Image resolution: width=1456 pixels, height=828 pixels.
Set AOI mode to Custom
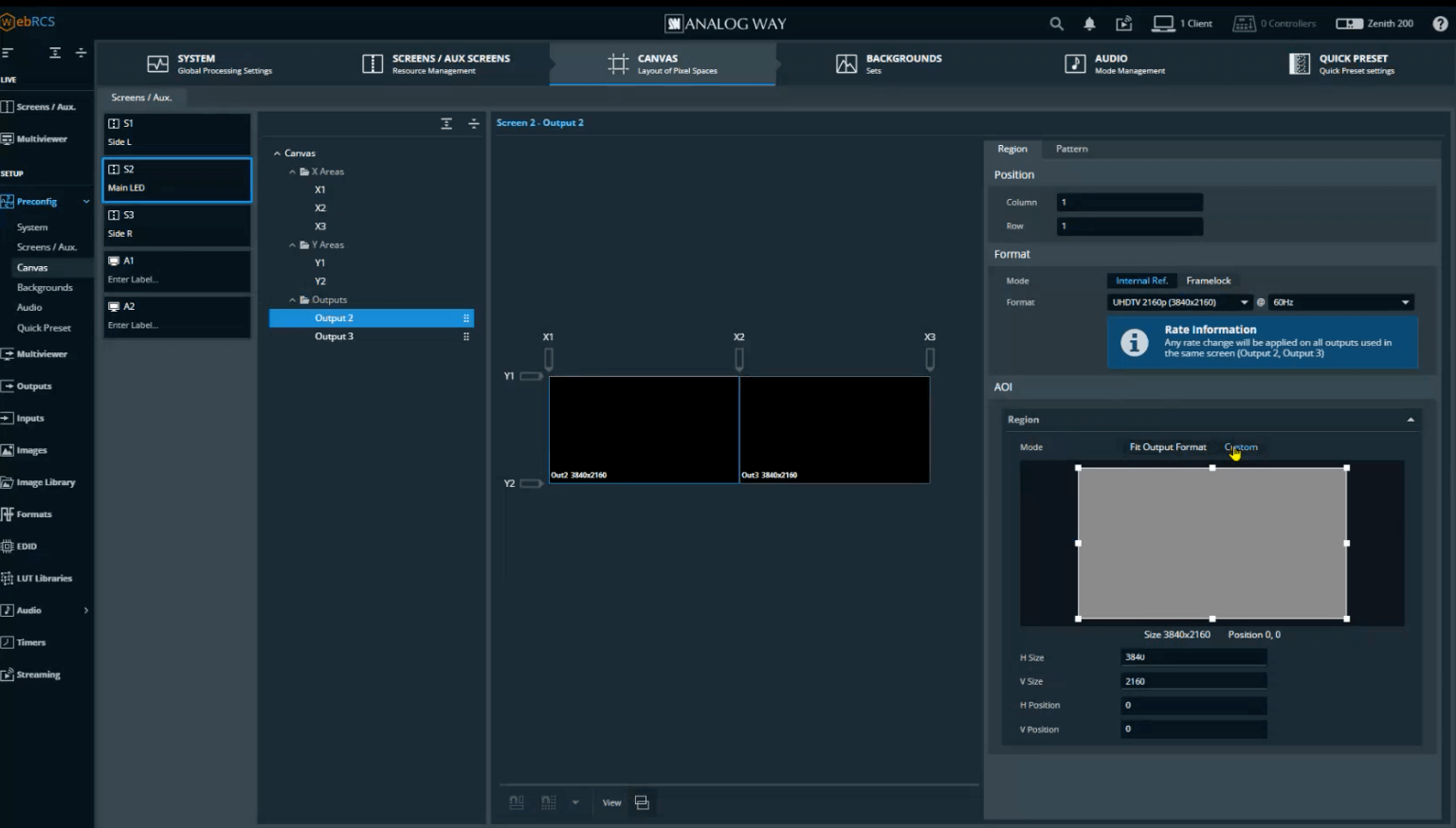(1241, 447)
